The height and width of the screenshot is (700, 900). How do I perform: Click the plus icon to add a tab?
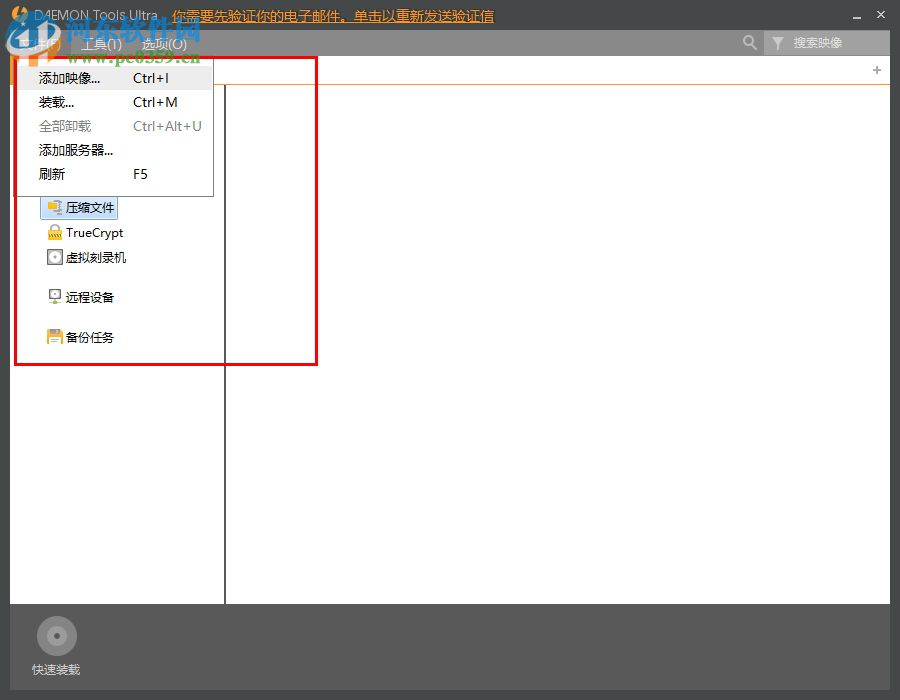876,70
